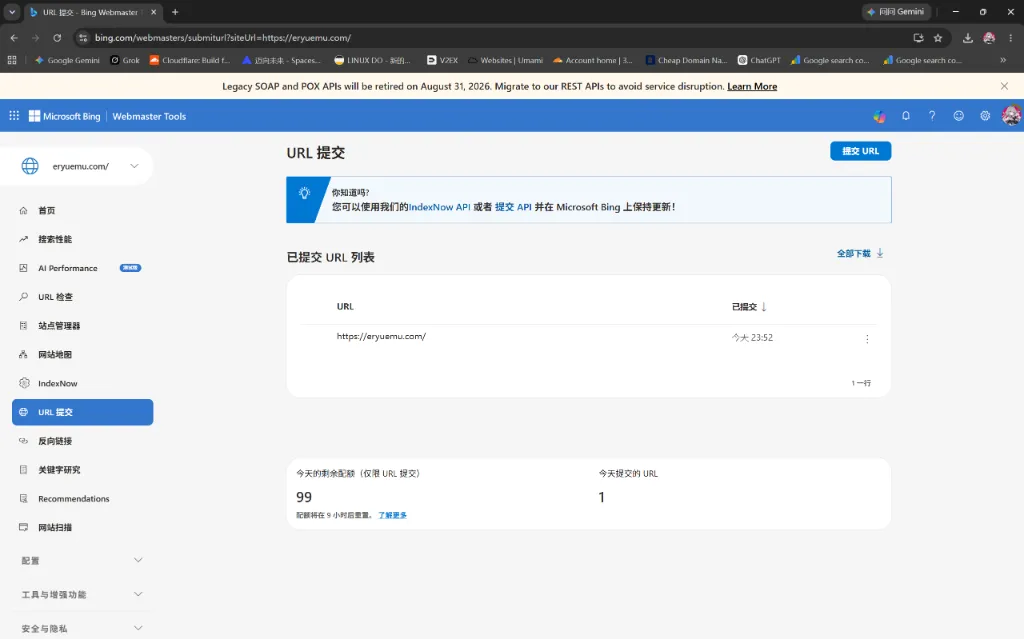Reload the page with refresh icon
Image resolution: width=1024 pixels, height=639 pixels.
[57, 38]
